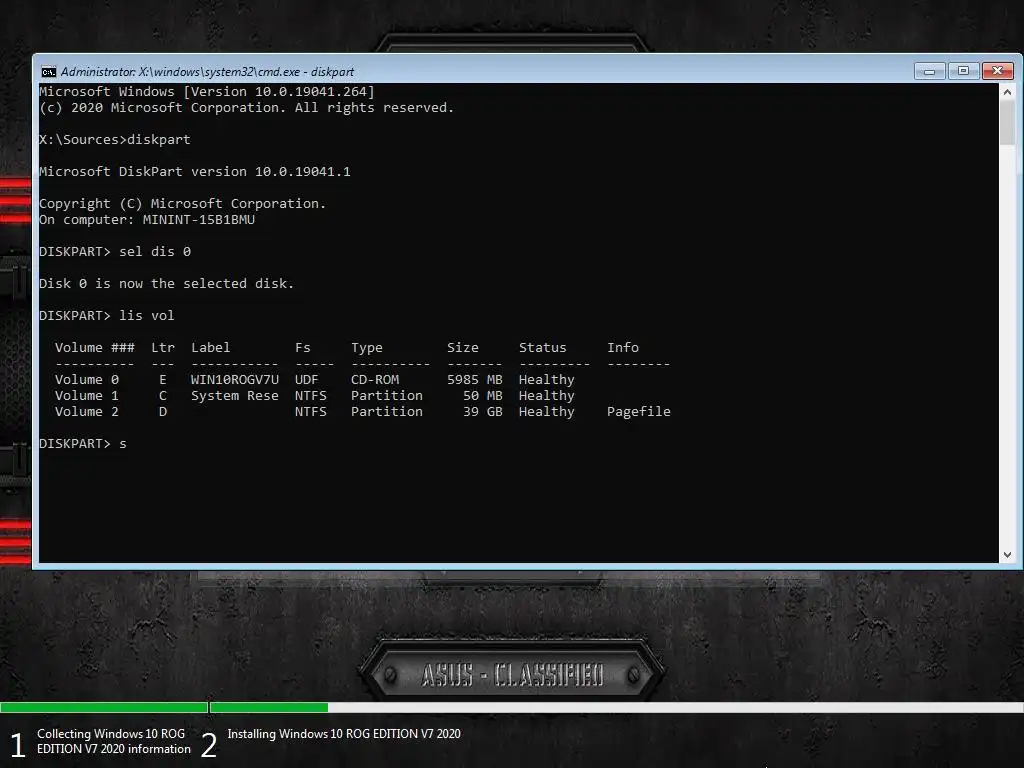Click the WIN10ROGV7U volume label
The height and width of the screenshot is (768, 1024).
(x=234, y=379)
